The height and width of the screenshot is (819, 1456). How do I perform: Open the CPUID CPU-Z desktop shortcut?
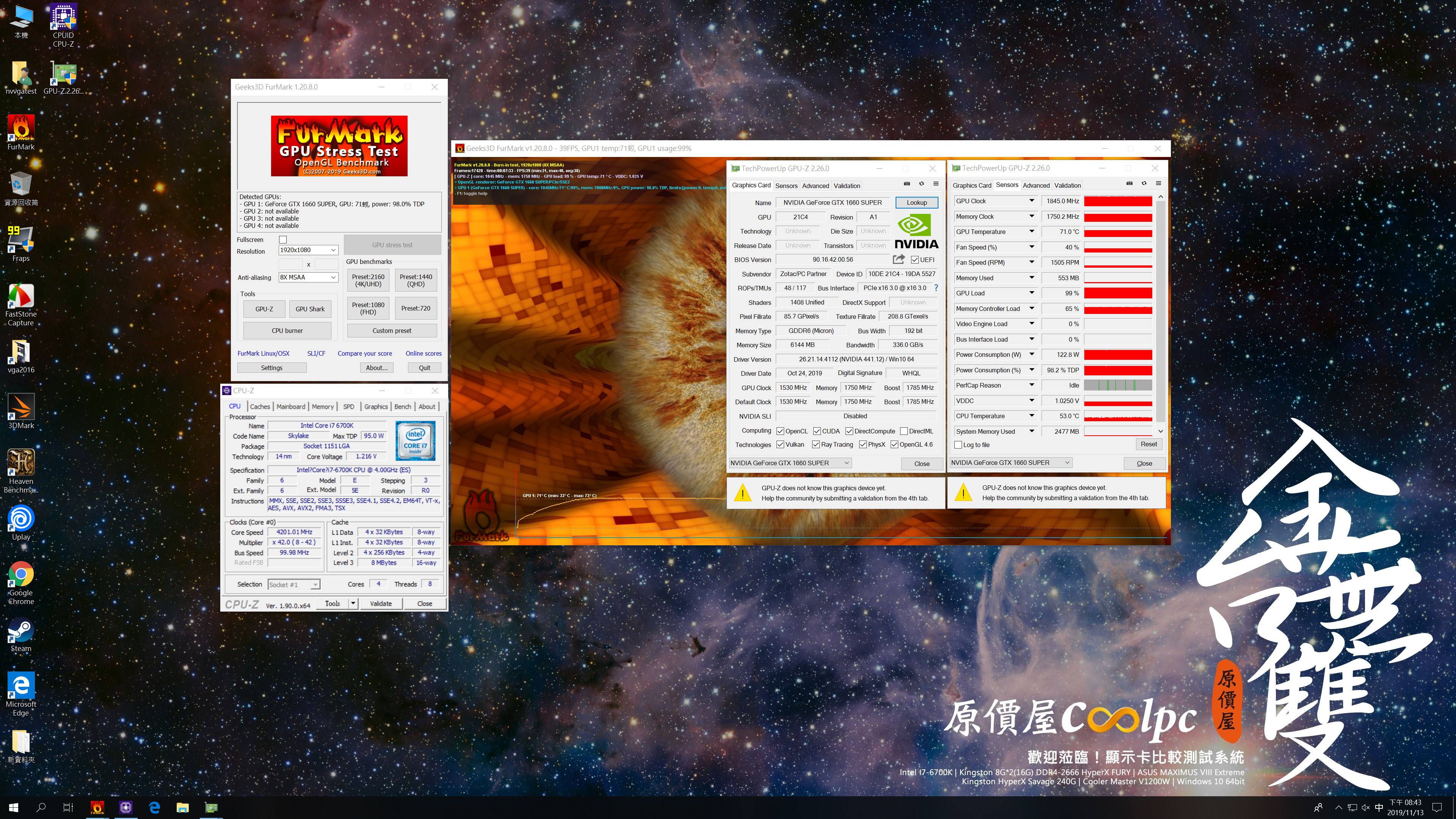63,25
